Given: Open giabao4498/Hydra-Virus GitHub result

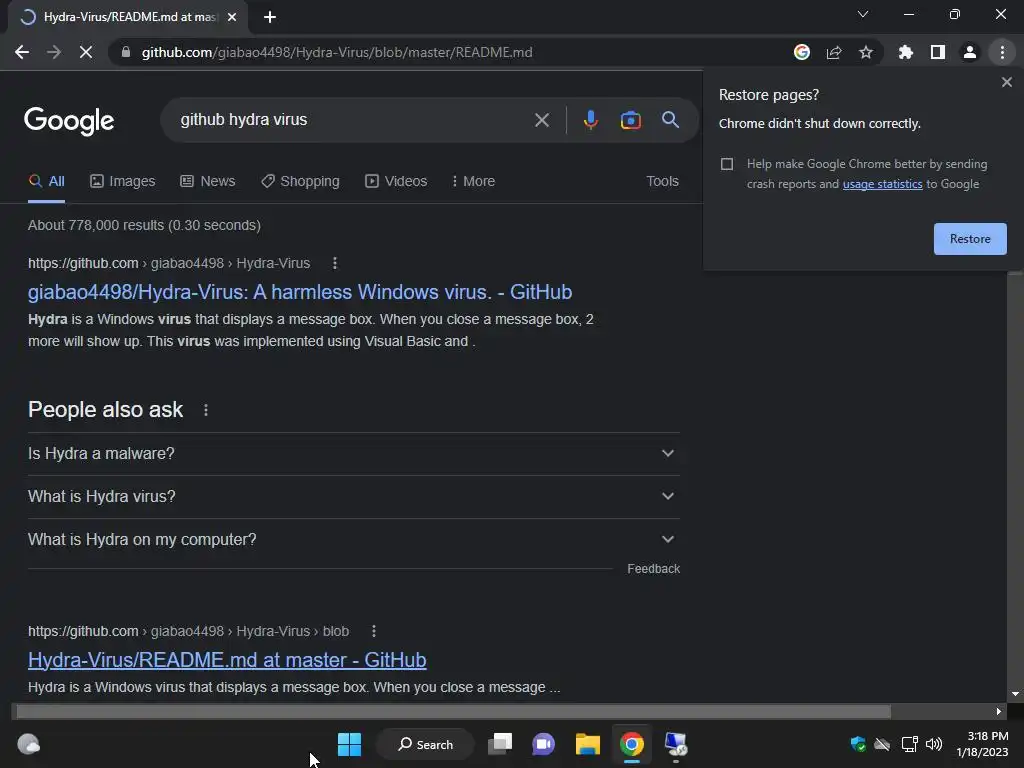Looking at the screenshot, I should (300, 292).
